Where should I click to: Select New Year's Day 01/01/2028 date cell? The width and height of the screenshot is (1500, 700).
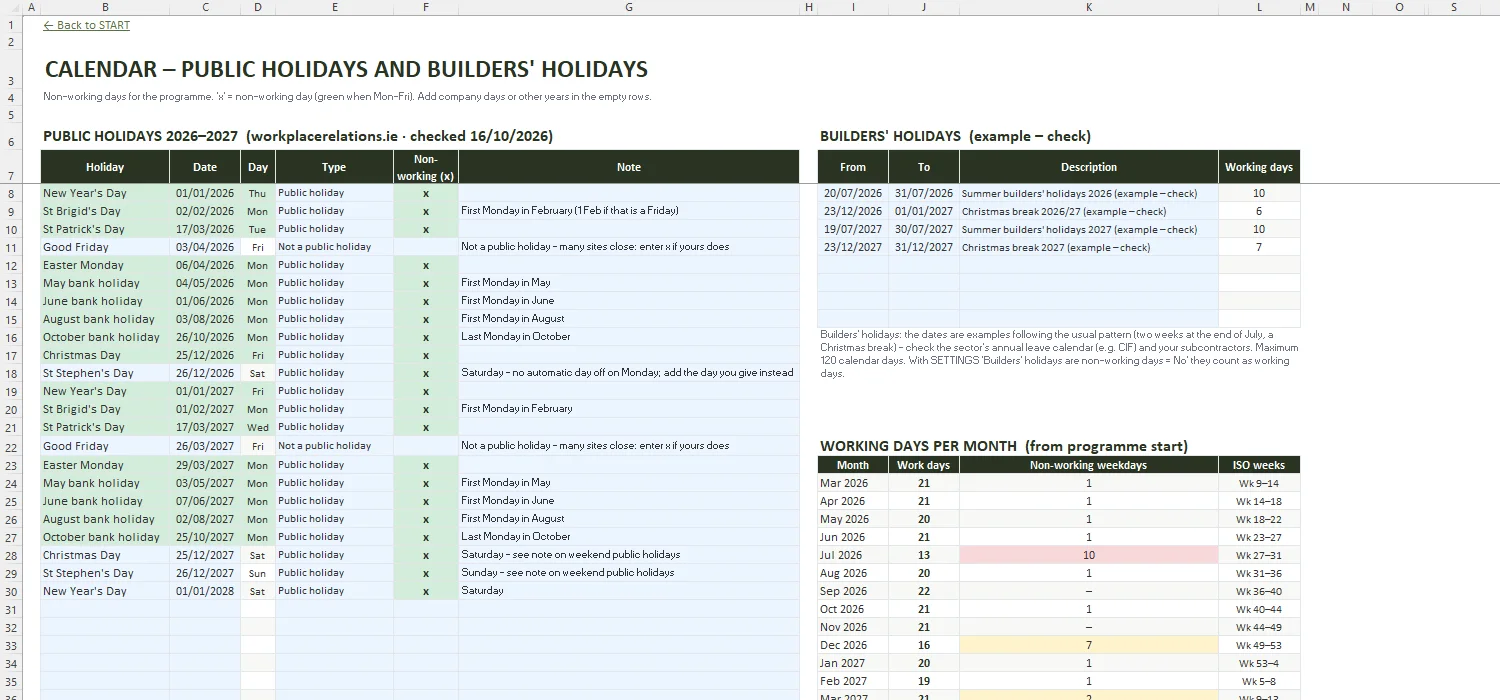pyautogui.click(x=205, y=591)
